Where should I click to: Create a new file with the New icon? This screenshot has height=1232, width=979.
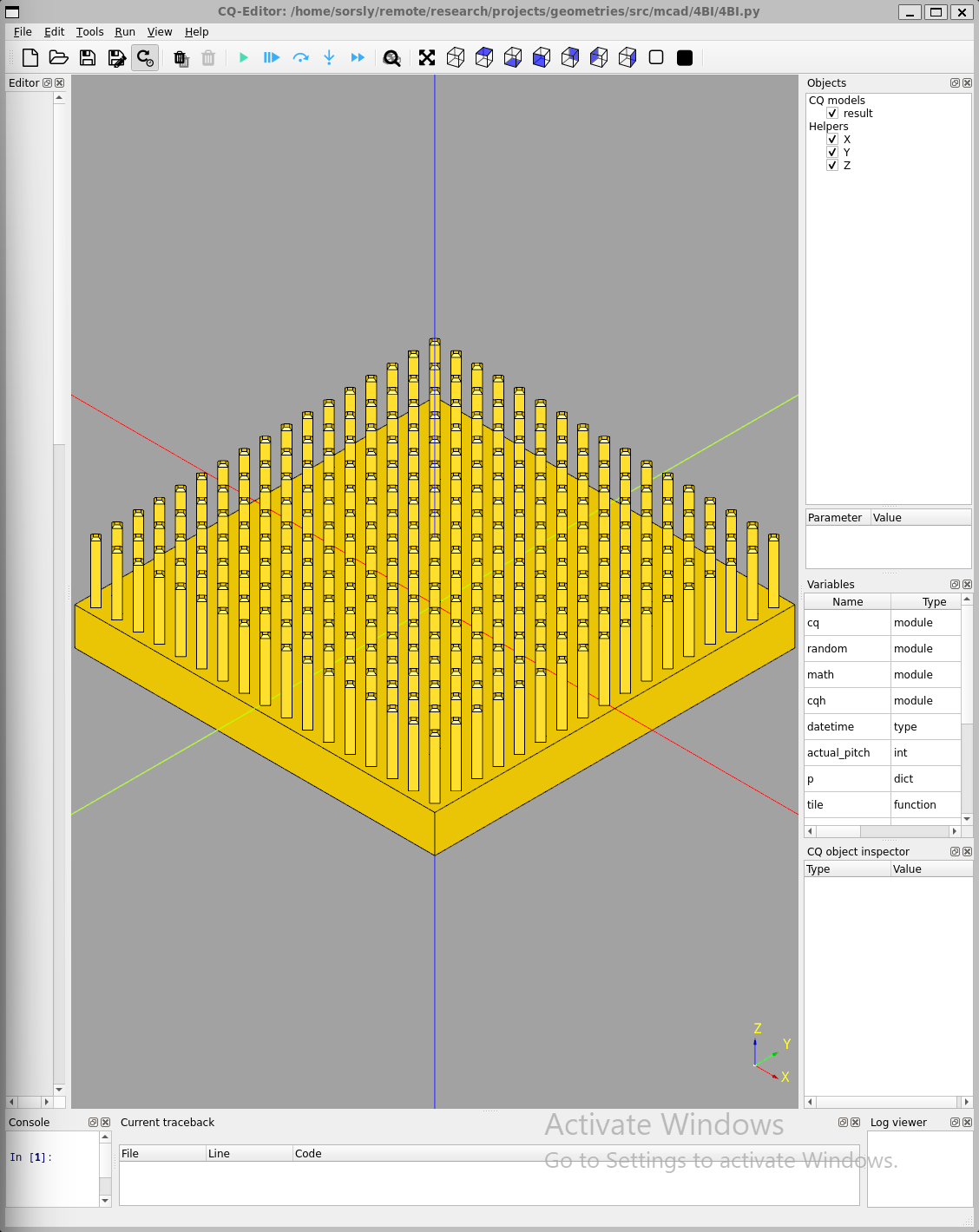tap(30, 58)
